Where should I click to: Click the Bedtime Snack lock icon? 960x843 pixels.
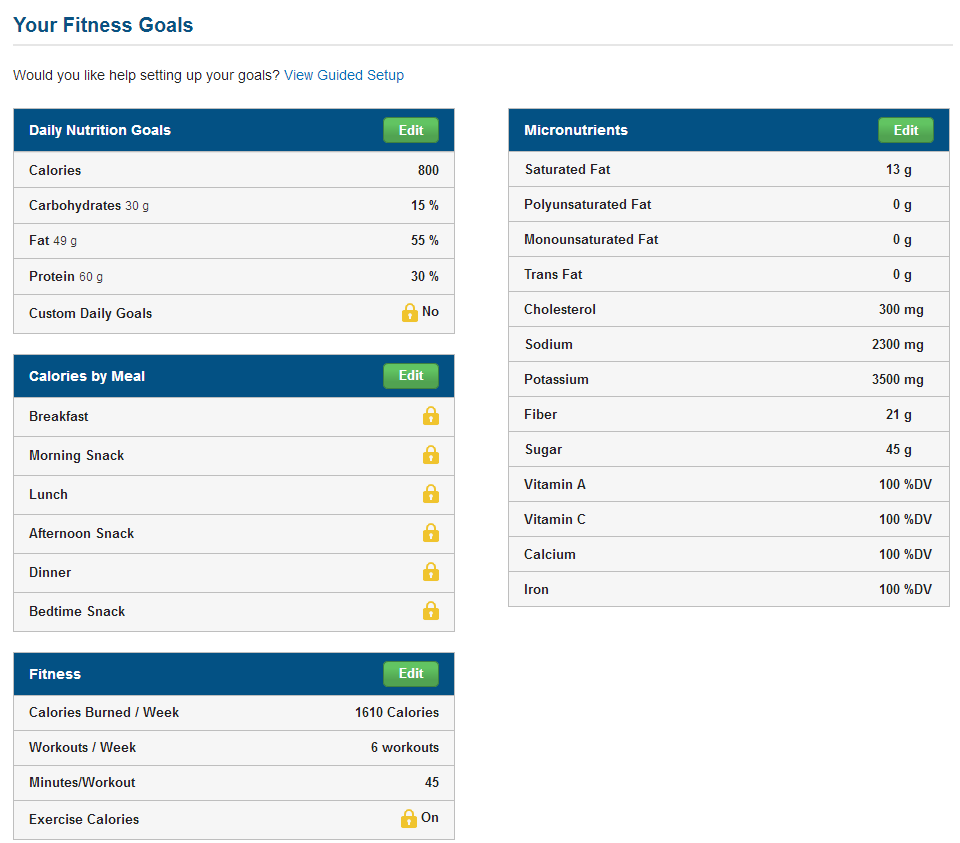click(430, 611)
